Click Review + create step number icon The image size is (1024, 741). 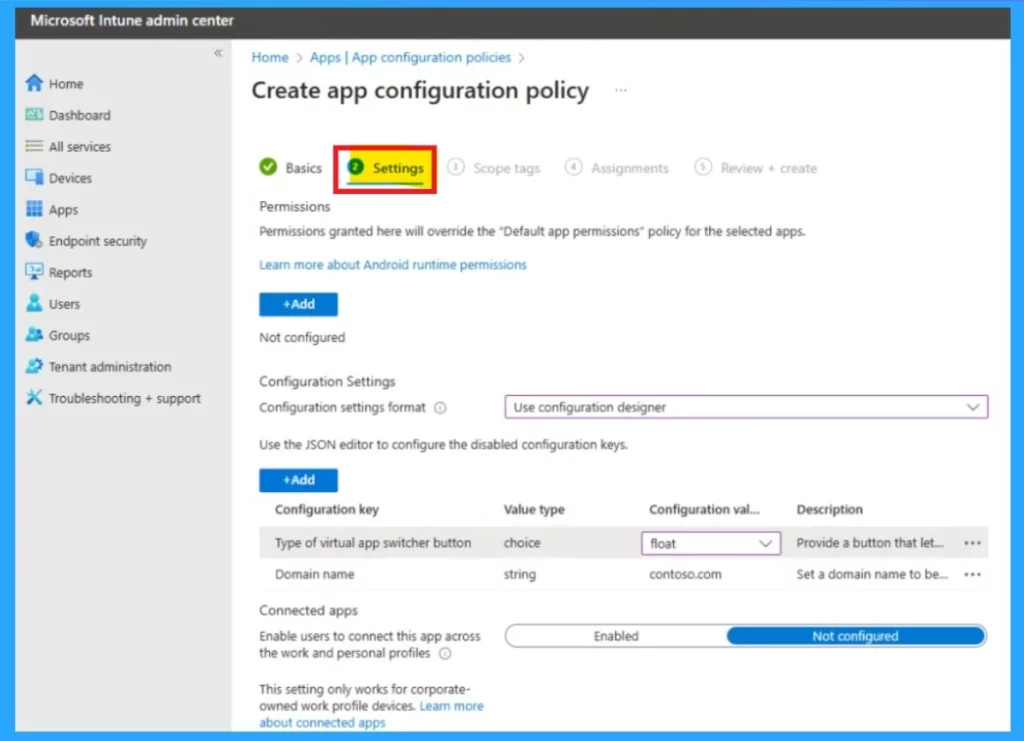(703, 167)
